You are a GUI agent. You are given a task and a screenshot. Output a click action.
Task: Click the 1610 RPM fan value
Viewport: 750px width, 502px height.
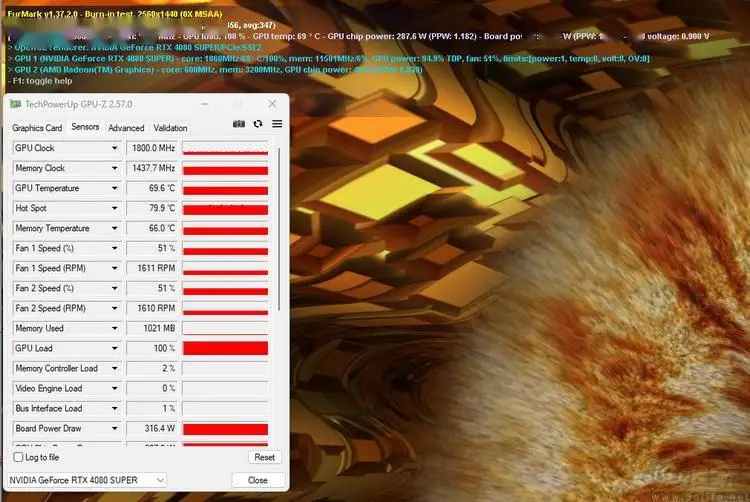click(152, 308)
